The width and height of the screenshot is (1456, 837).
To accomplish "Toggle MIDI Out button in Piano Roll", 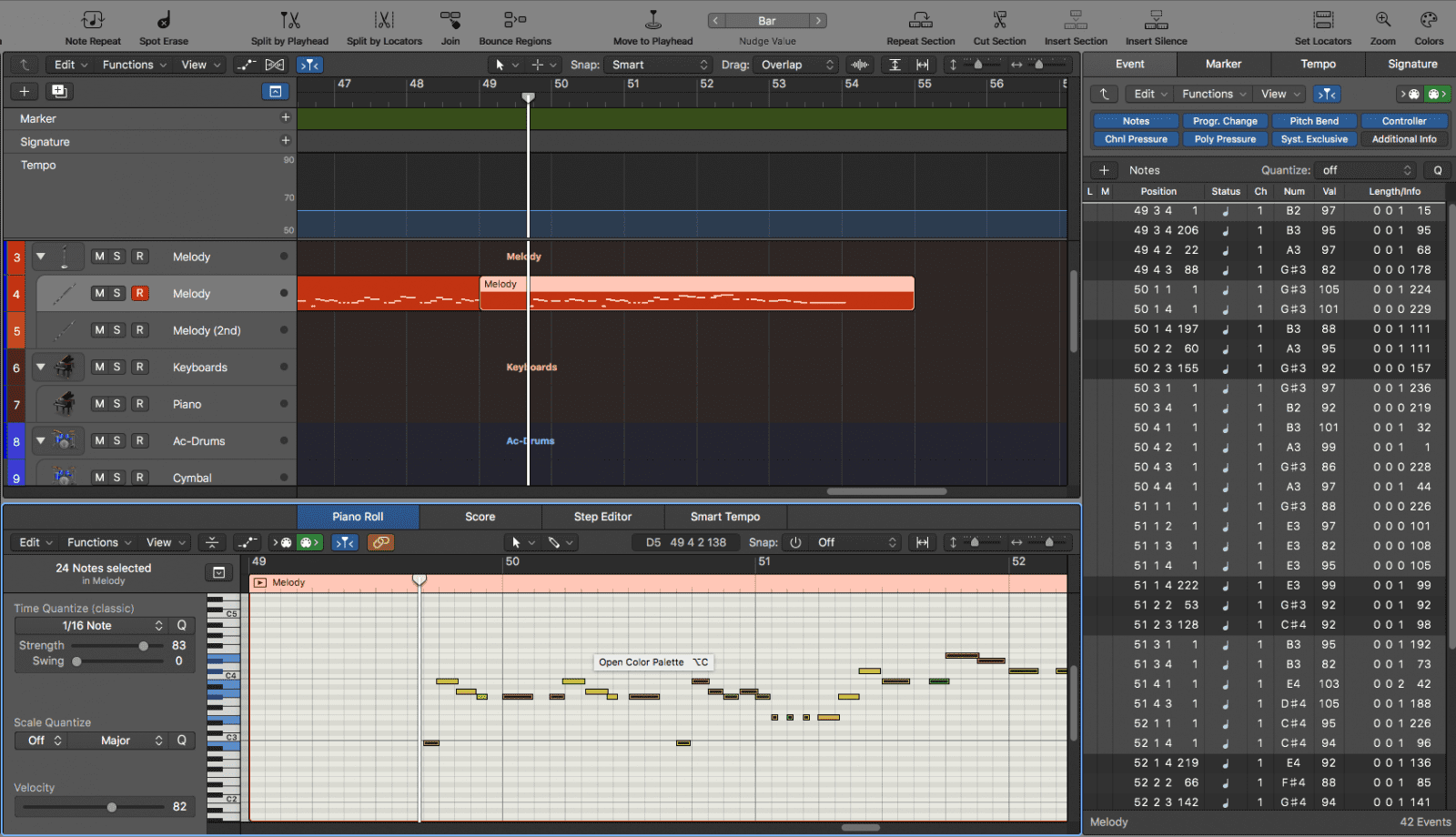I will coord(310,542).
